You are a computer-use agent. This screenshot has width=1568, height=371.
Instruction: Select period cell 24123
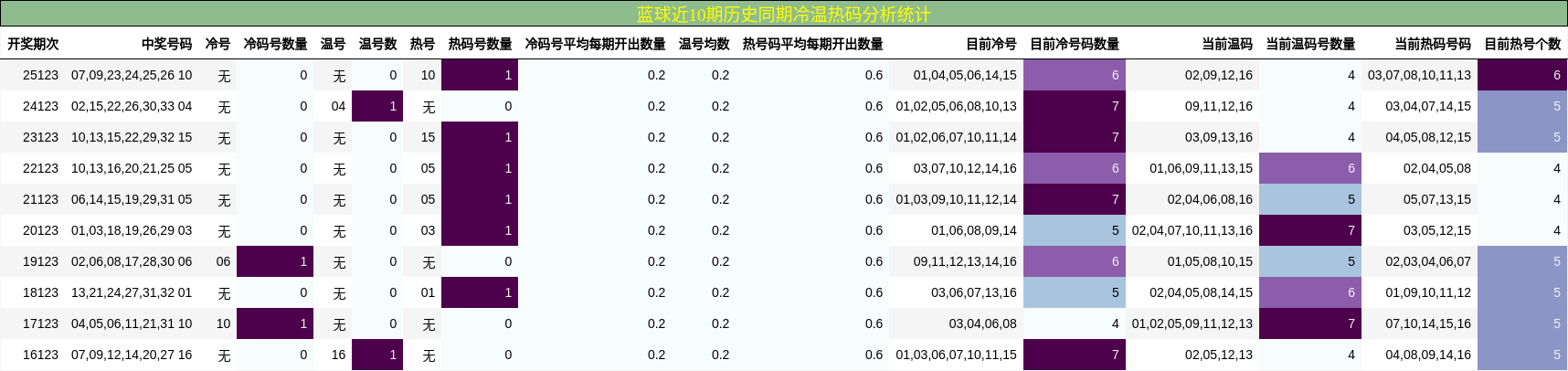click(40, 106)
